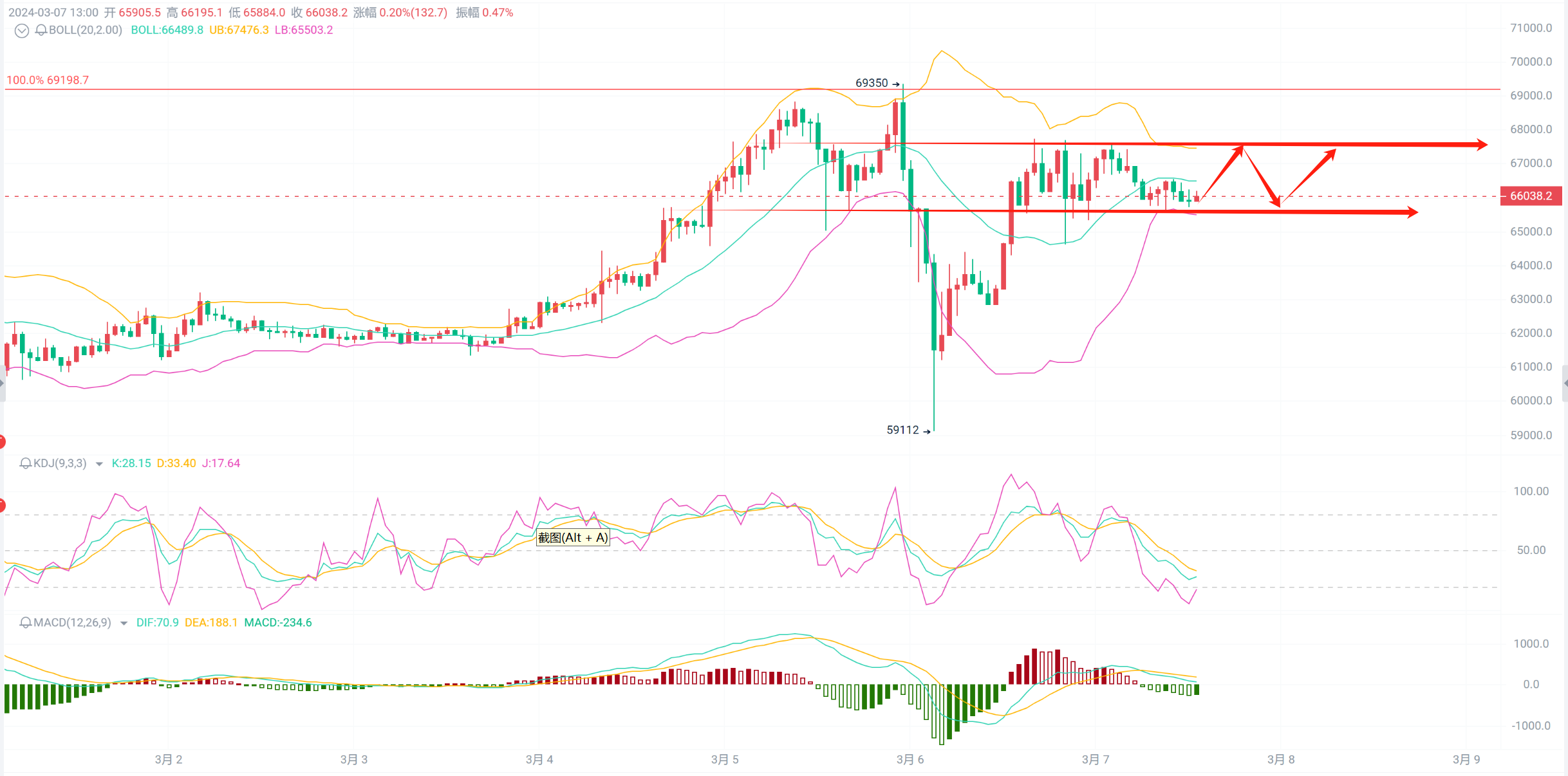Click the current price tag 66038.2
Viewport: 1568px width, 776px height.
tap(1531, 196)
